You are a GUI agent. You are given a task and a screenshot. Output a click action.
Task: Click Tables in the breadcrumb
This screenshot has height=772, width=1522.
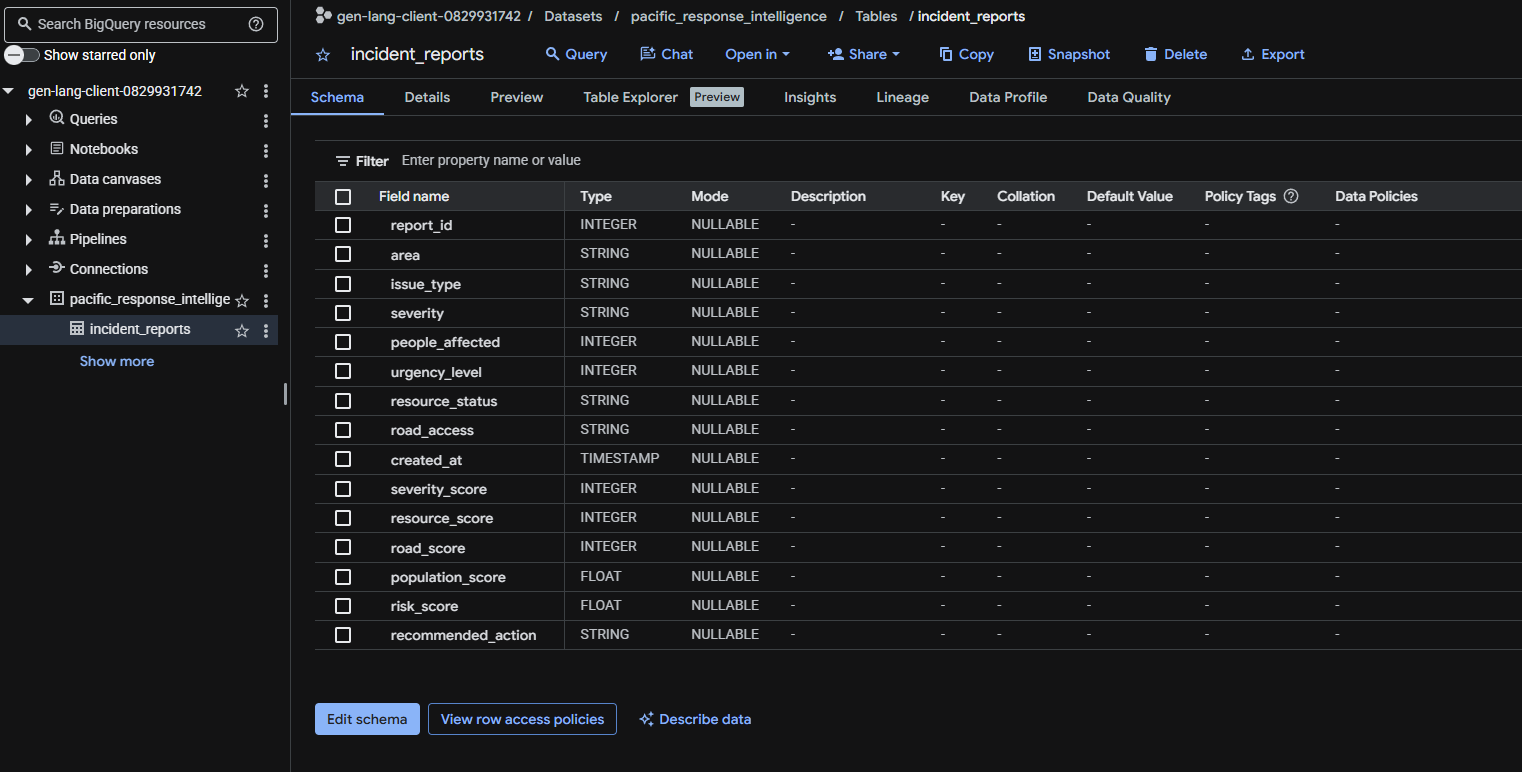(876, 16)
